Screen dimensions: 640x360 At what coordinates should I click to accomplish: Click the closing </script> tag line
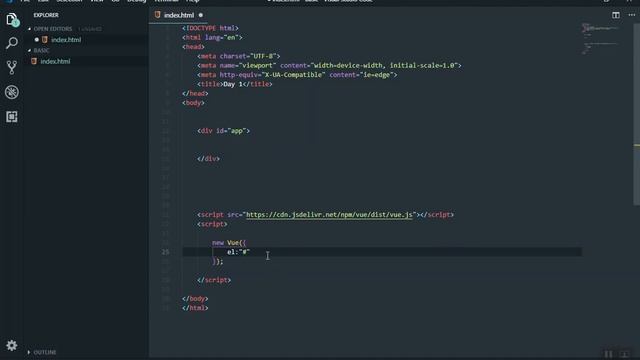point(214,280)
